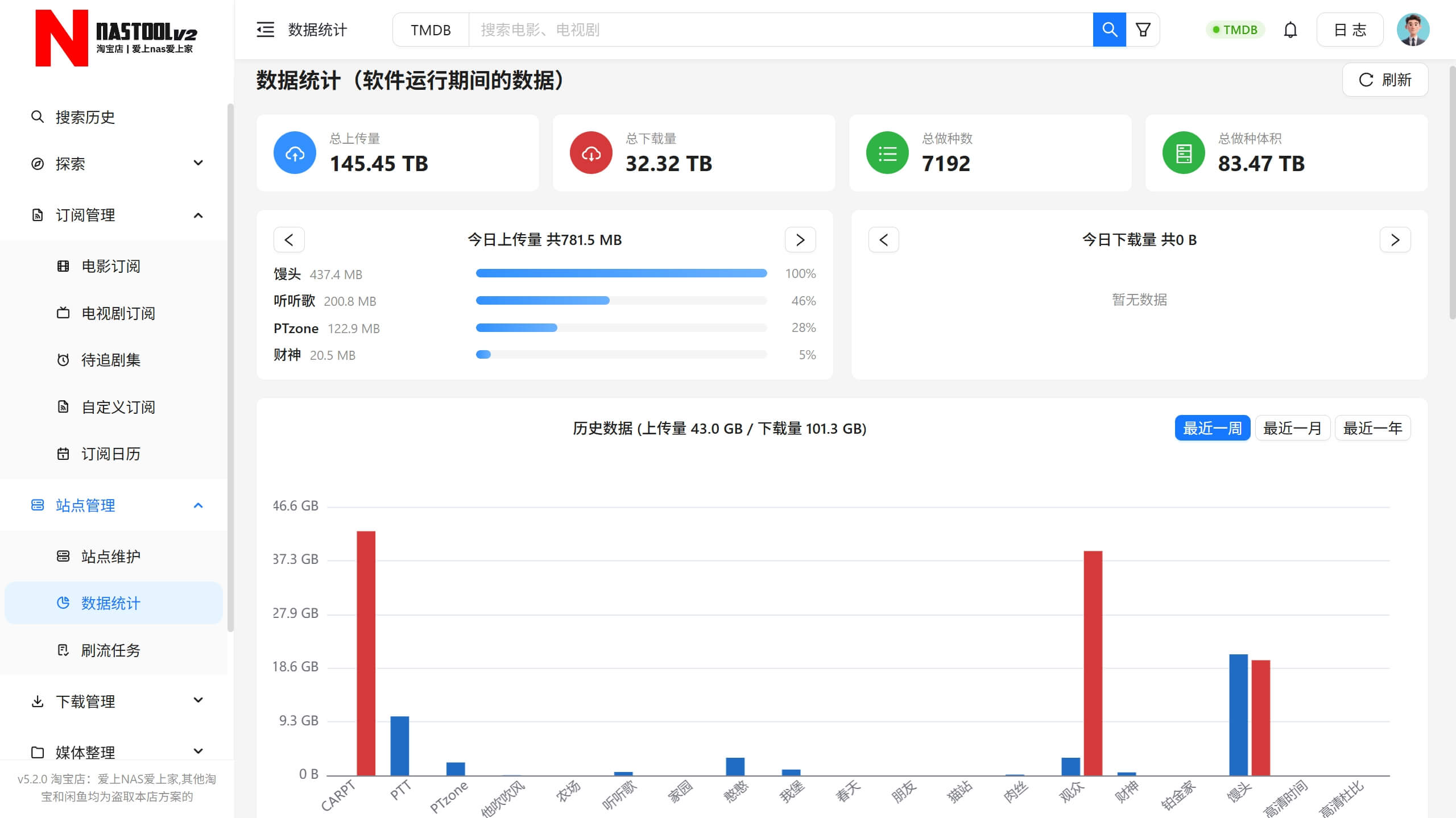Focus the movie and TV search field
Image resolution: width=1456 pixels, height=818 pixels.
click(780, 30)
